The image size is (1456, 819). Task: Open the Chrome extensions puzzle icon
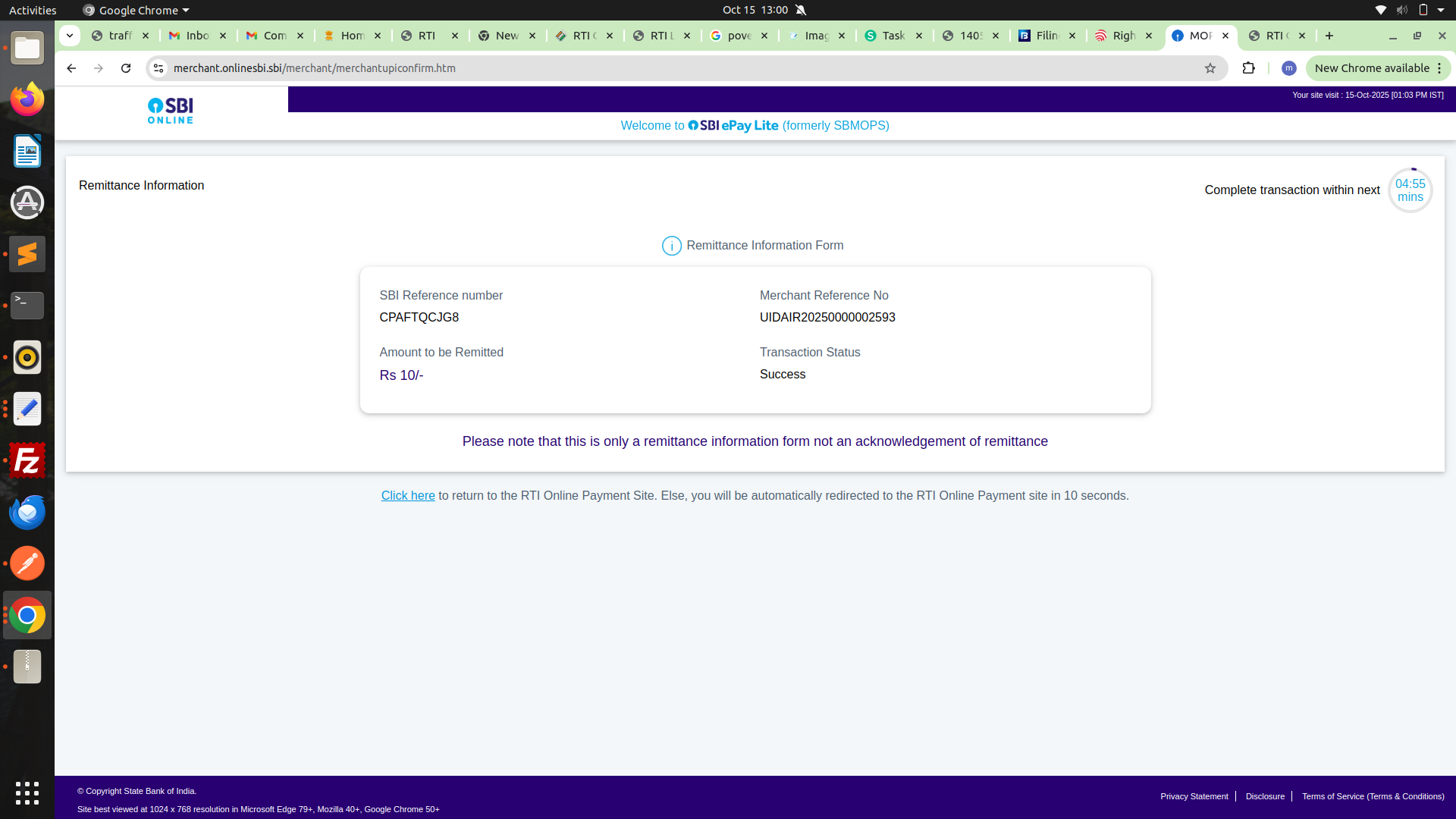tap(1248, 68)
